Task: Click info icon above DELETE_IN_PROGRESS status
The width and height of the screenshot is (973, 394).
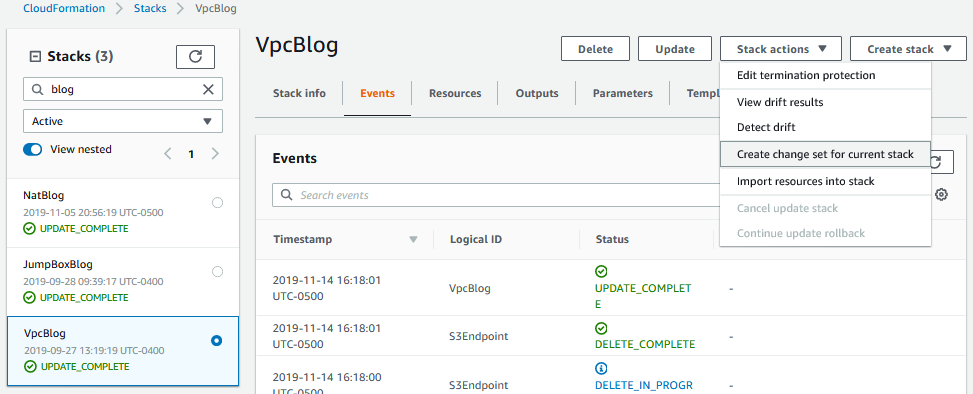Action: tap(601, 369)
